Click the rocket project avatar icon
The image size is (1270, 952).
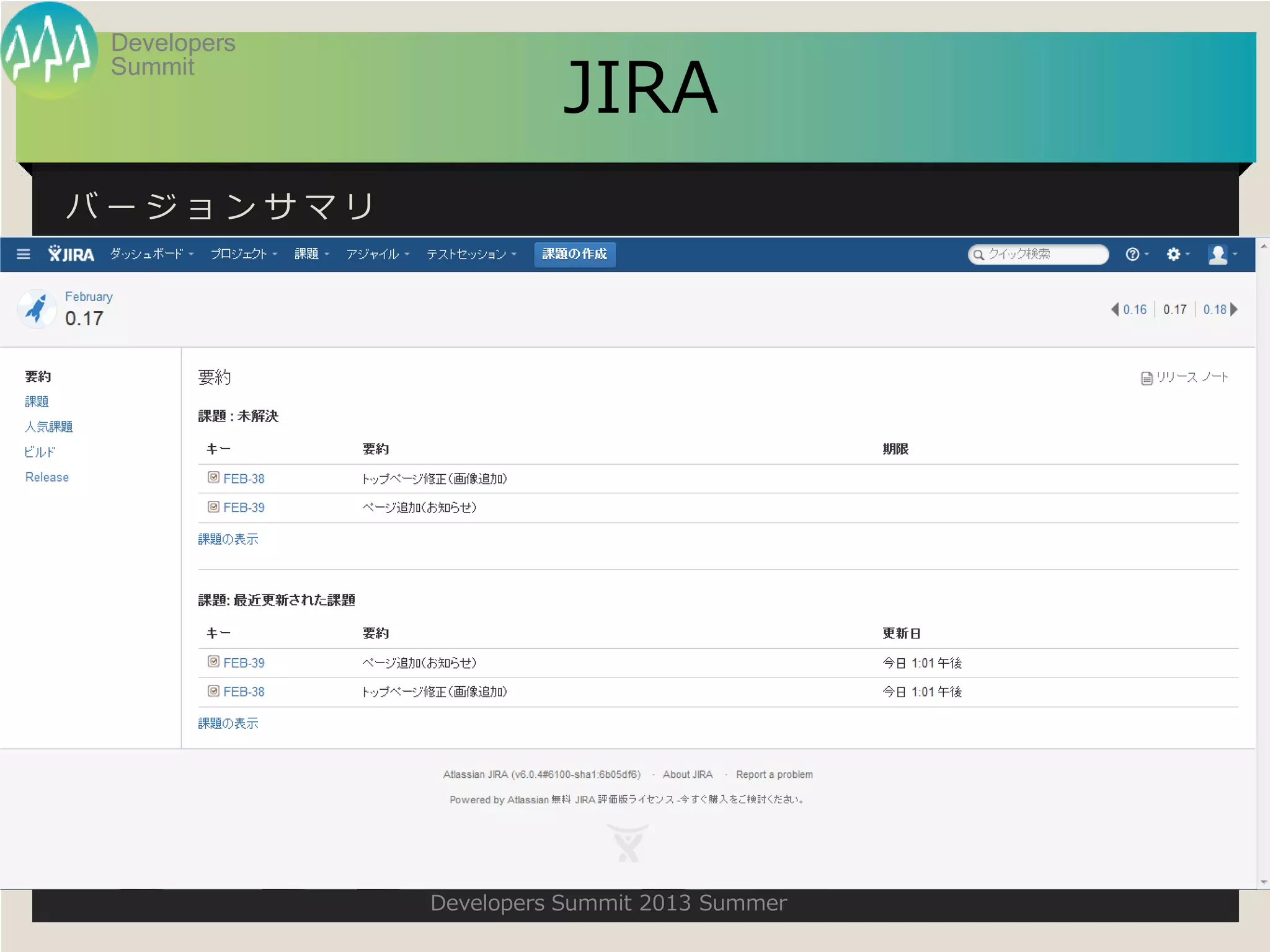point(37,308)
